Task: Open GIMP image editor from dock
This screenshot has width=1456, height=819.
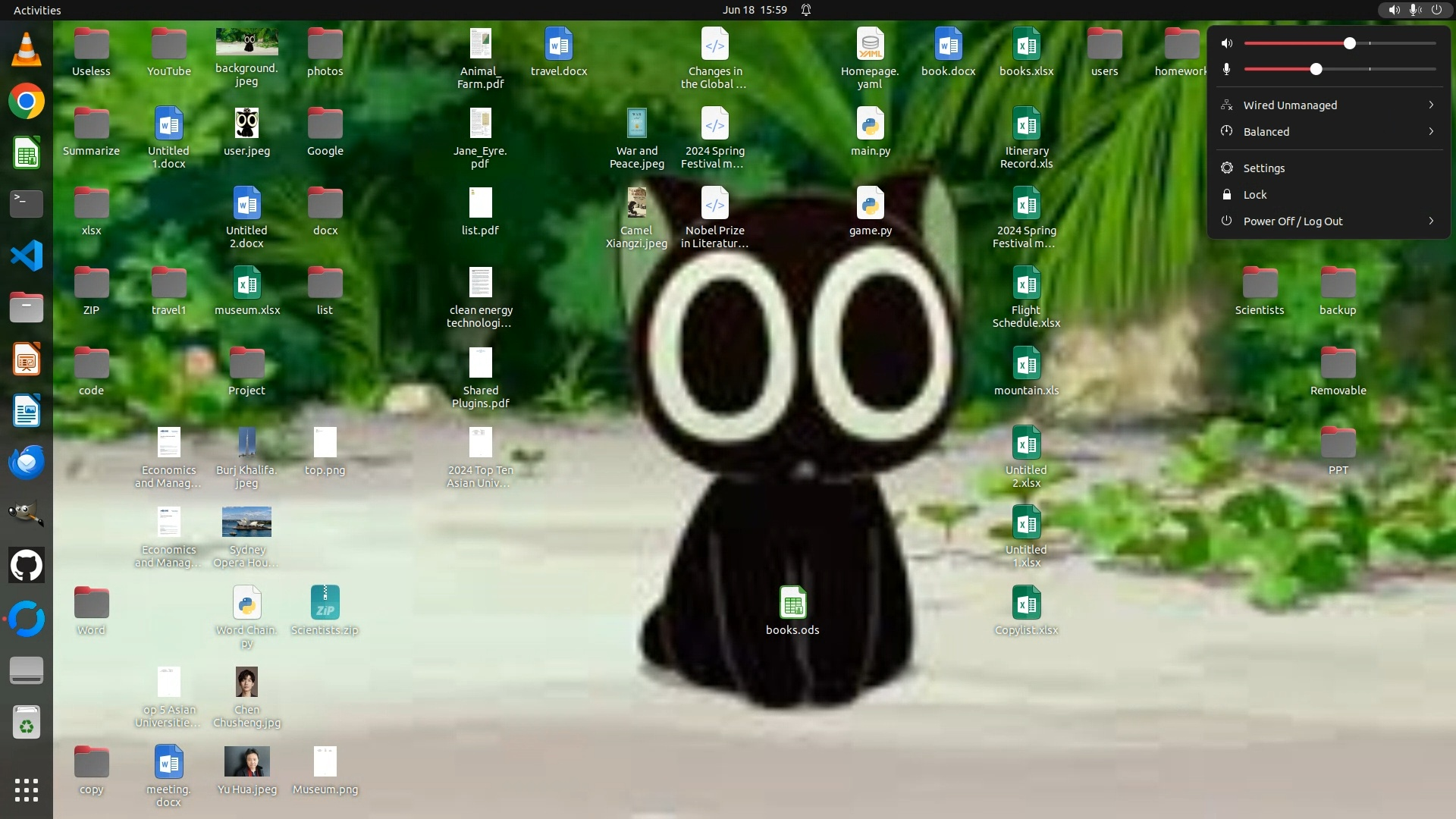Action: [26, 513]
